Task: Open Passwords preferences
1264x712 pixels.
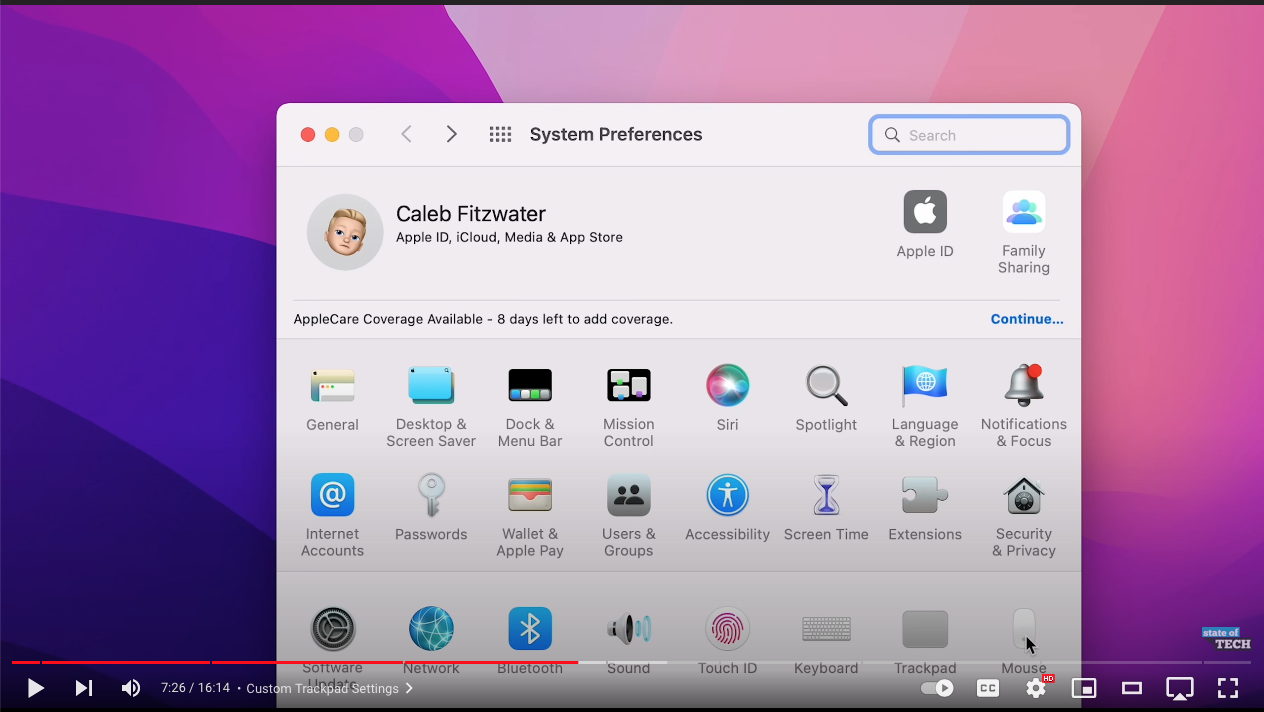Action: (431, 508)
